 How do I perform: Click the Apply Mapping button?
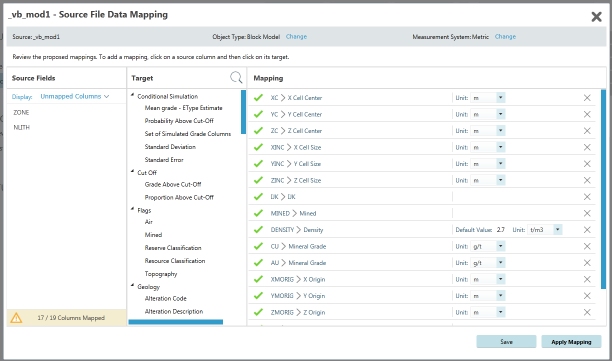click(571, 341)
